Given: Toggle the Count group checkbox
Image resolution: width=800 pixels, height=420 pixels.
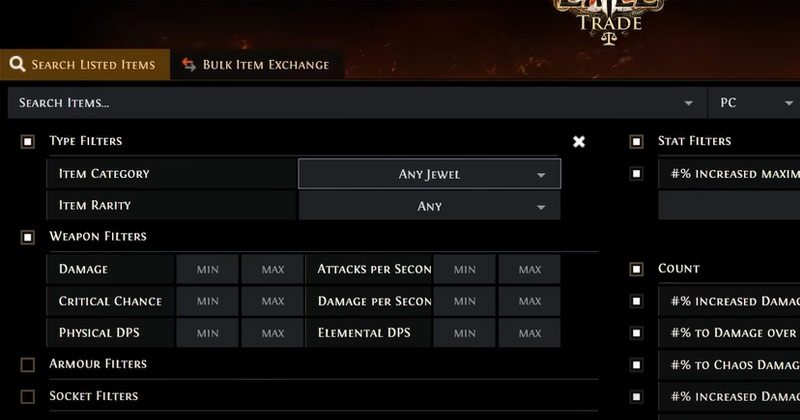Looking at the screenshot, I should point(636,269).
